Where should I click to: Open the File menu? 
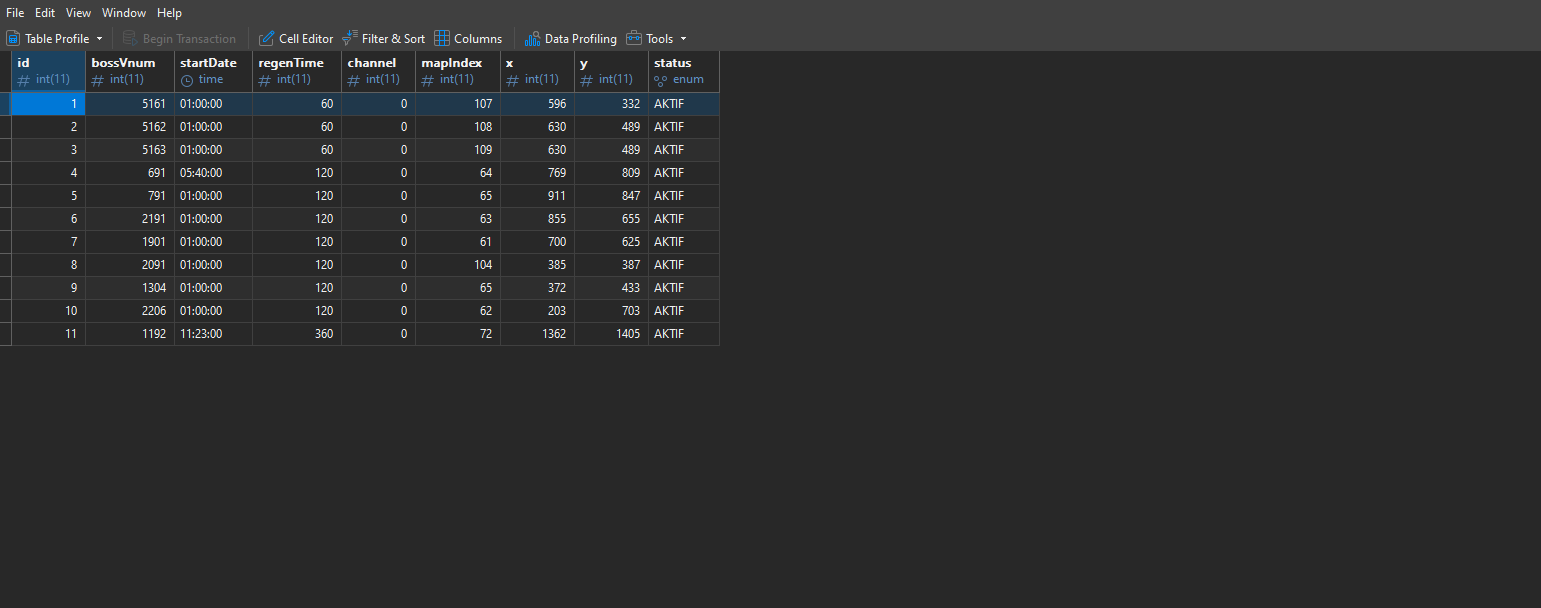click(x=15, y=13)
